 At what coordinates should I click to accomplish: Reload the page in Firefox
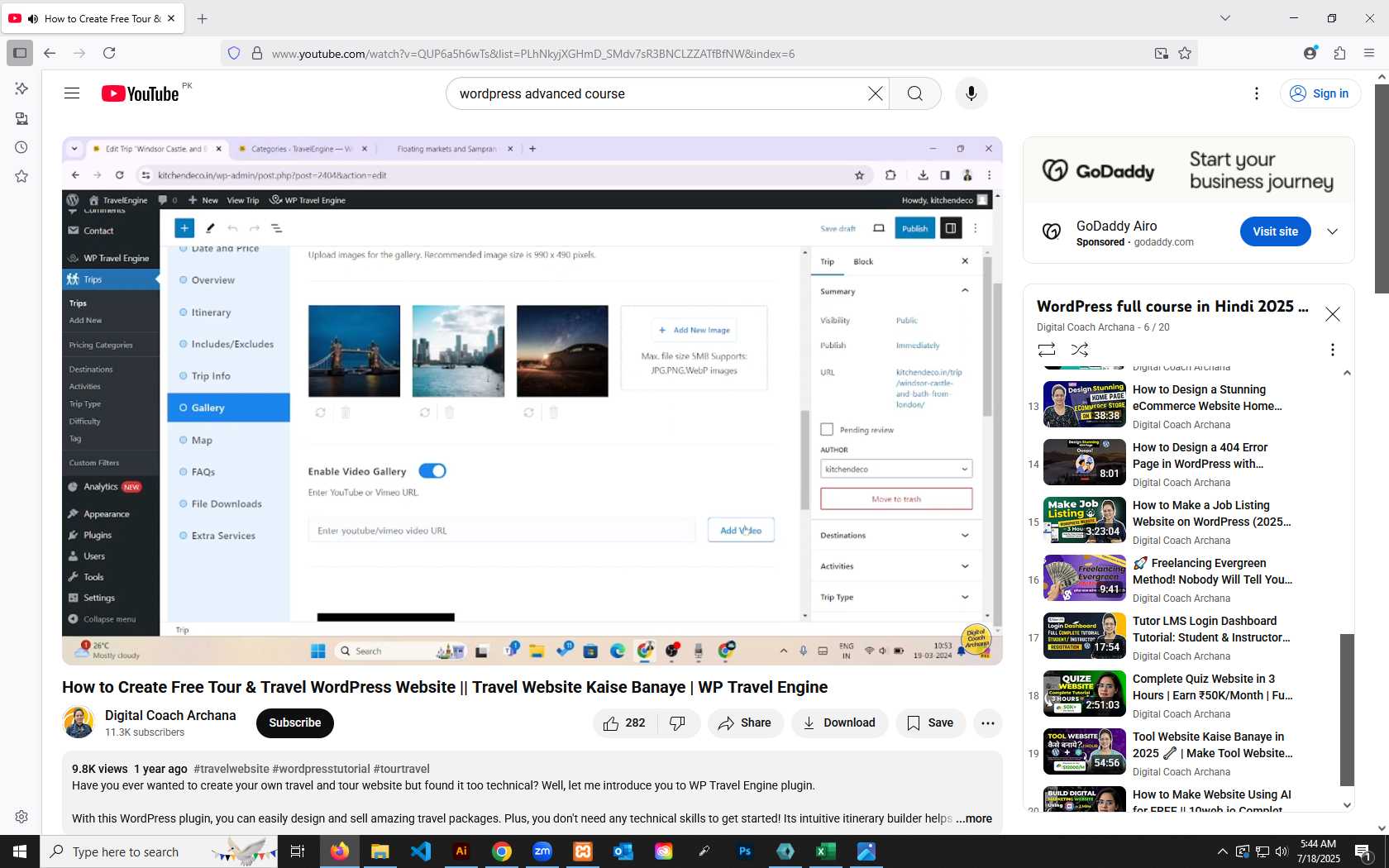[x=109, y=53]
